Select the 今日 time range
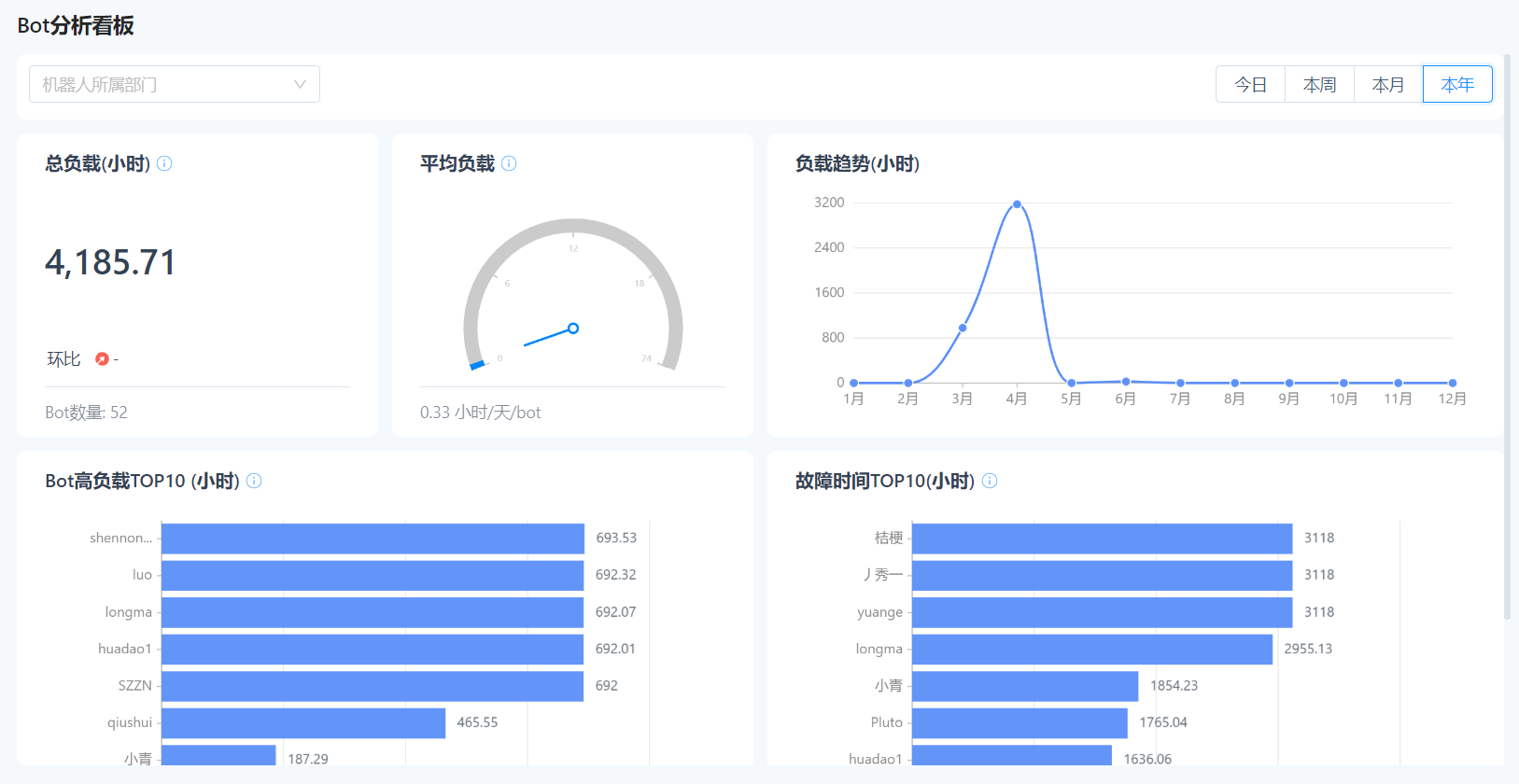The image size is (1519, 784). click(x=1250, y=84)
